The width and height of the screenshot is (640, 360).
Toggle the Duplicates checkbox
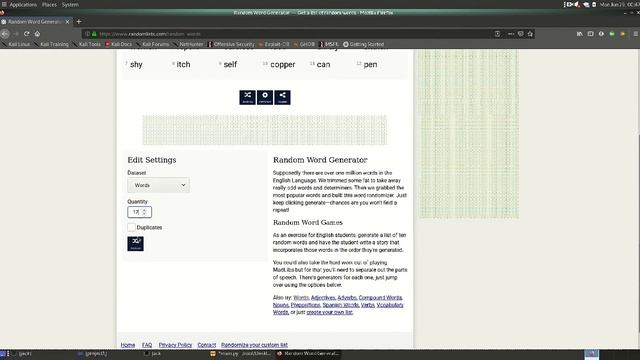coord(131,227)
